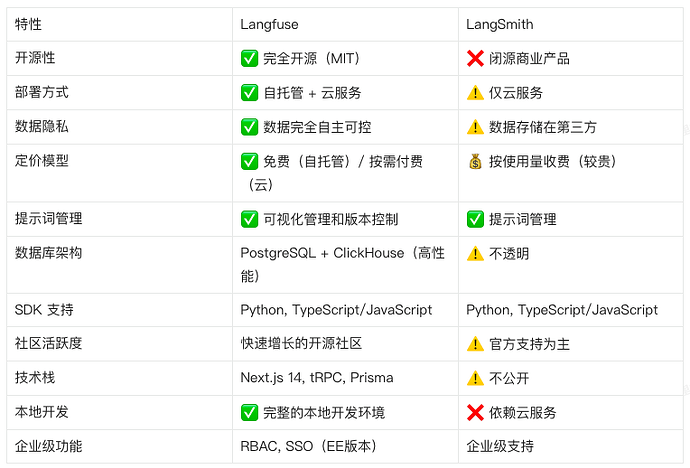This screenshot has height=468, width=690.
Task: Click the warning icon beside 仅云服务
Action: pos(475,92)
